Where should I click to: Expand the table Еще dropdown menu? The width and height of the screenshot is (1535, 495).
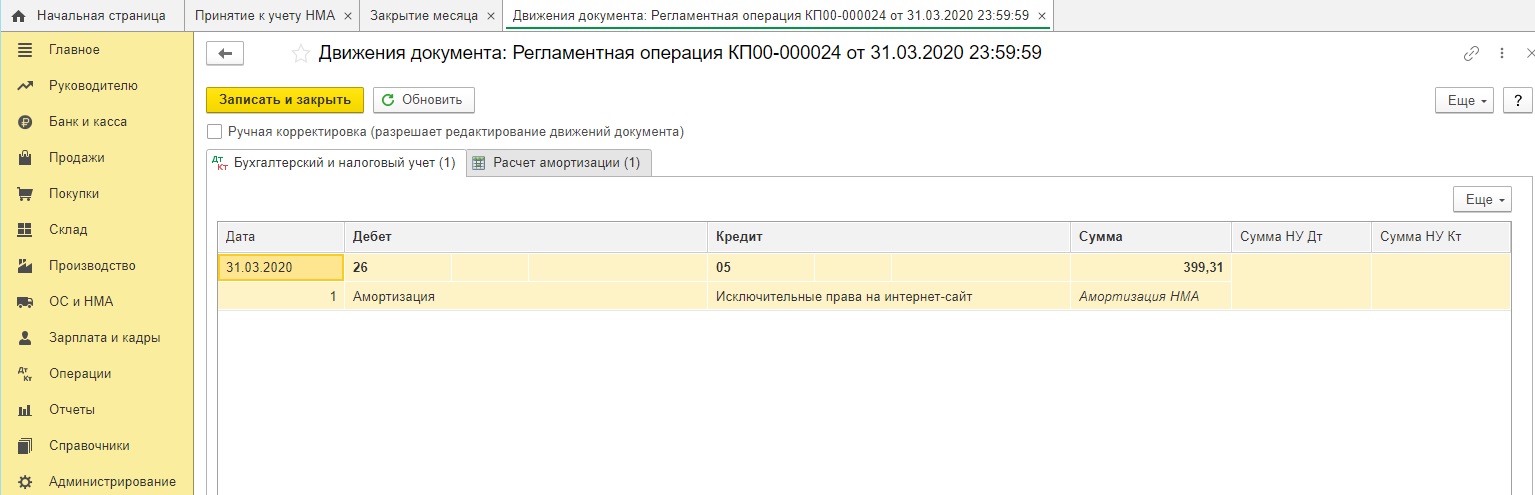pyautogui.click(x=1482, y=199)
